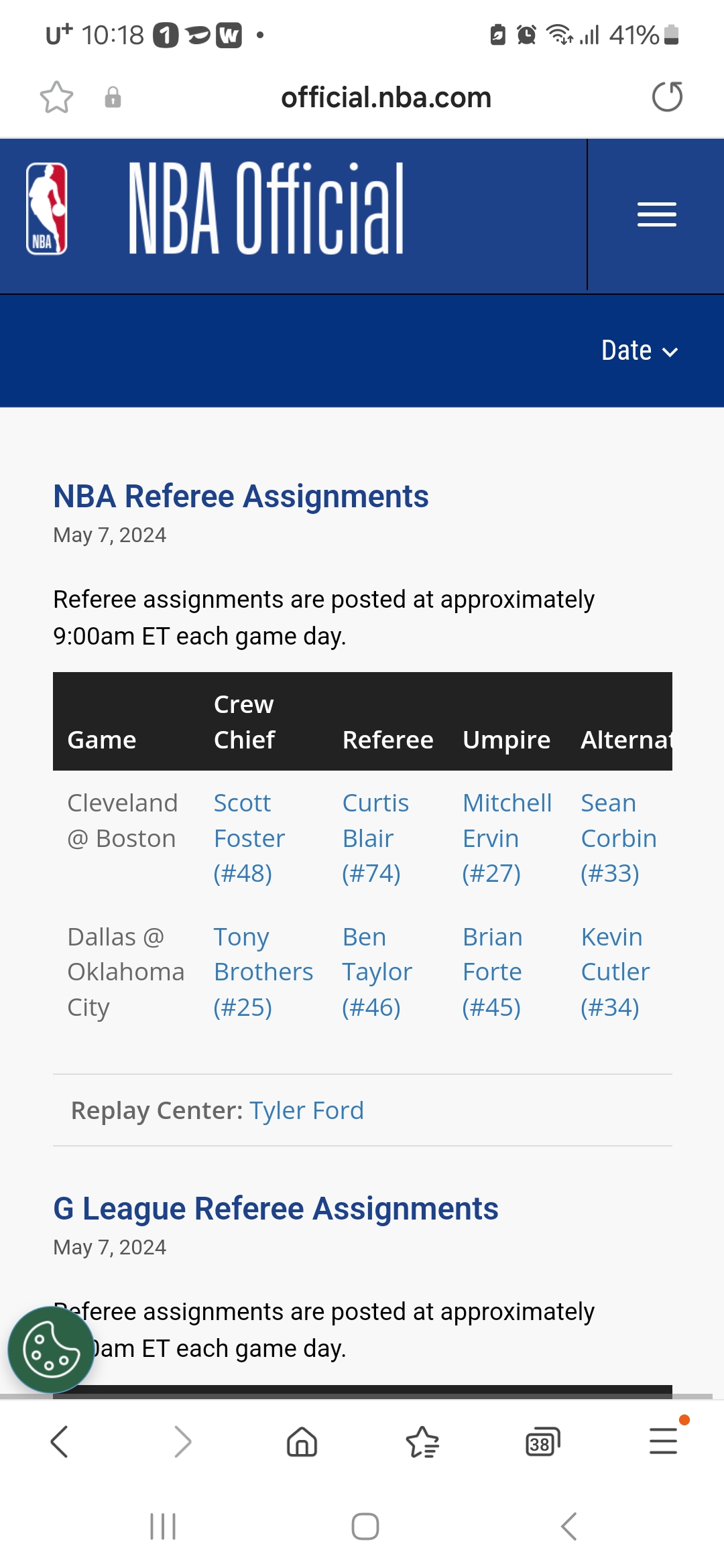The width and height of the screenshot is (724, 1568).
Task: Go to the browser home page
Action: (x=302, y=1441)
